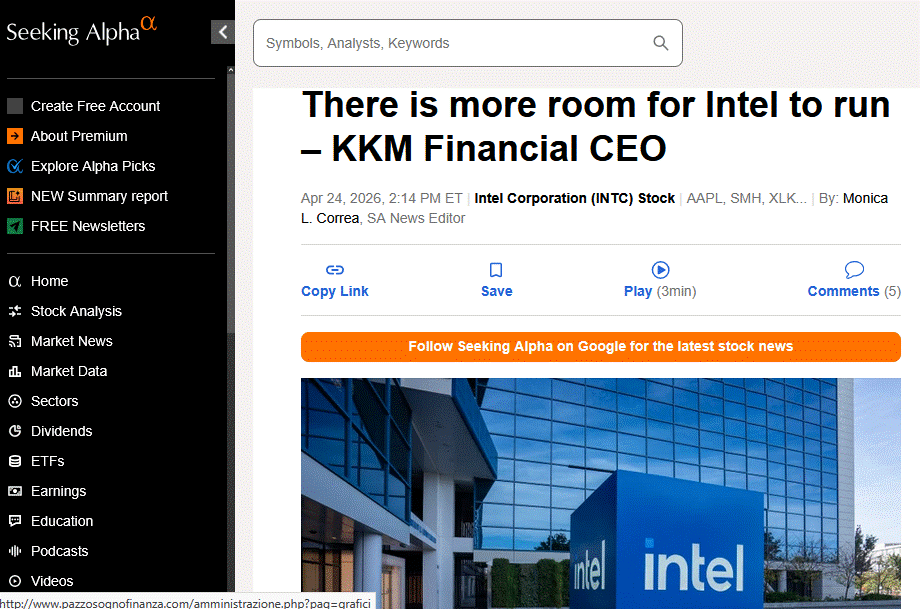Go to Stock Analysis section
The image size is (920, 609).
(76, 311)
